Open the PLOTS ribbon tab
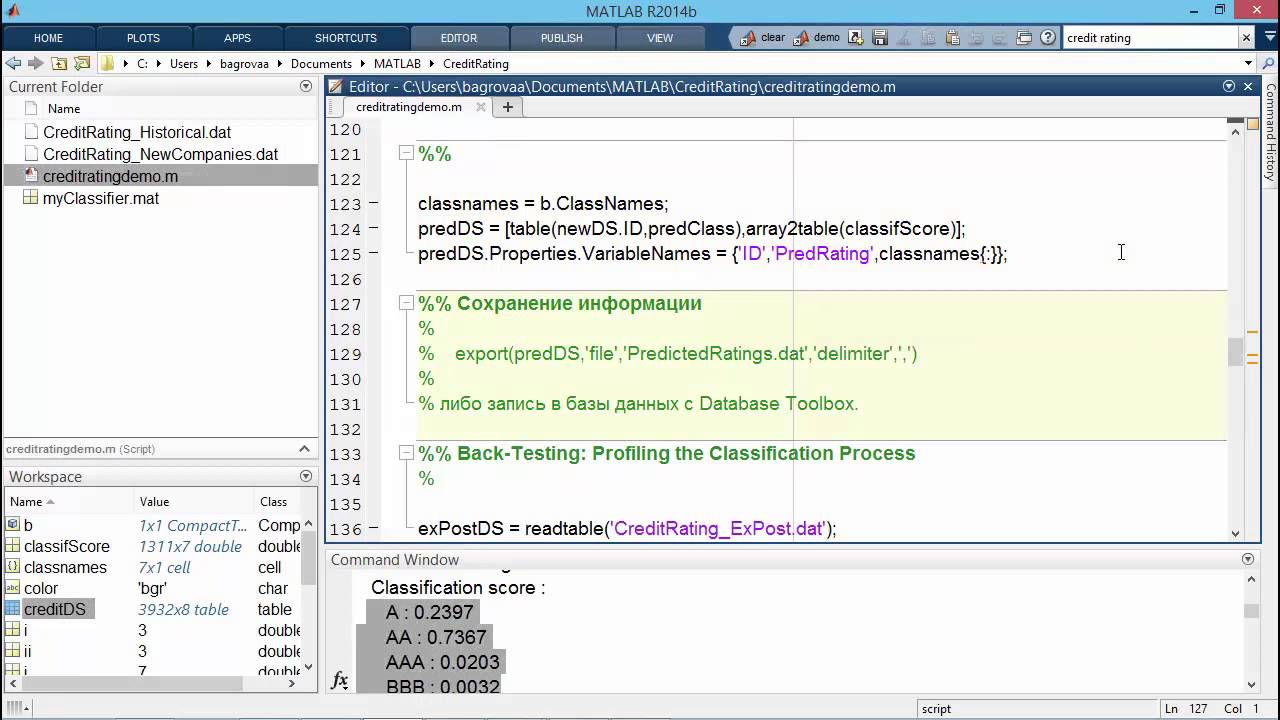Screen dimensions: 1280x720 point(143,38)
